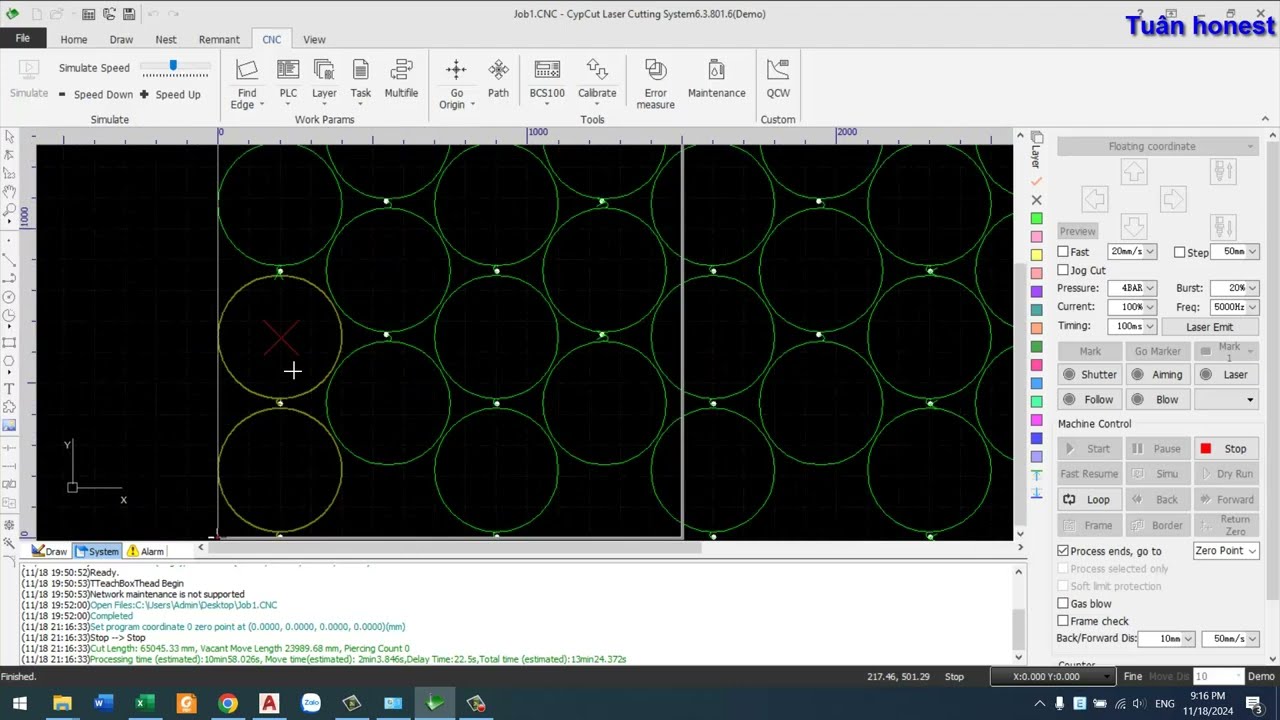Adjust the Simulate Speed slider
This screenshot has height=720, width=1280.
[x=173, y=66]
